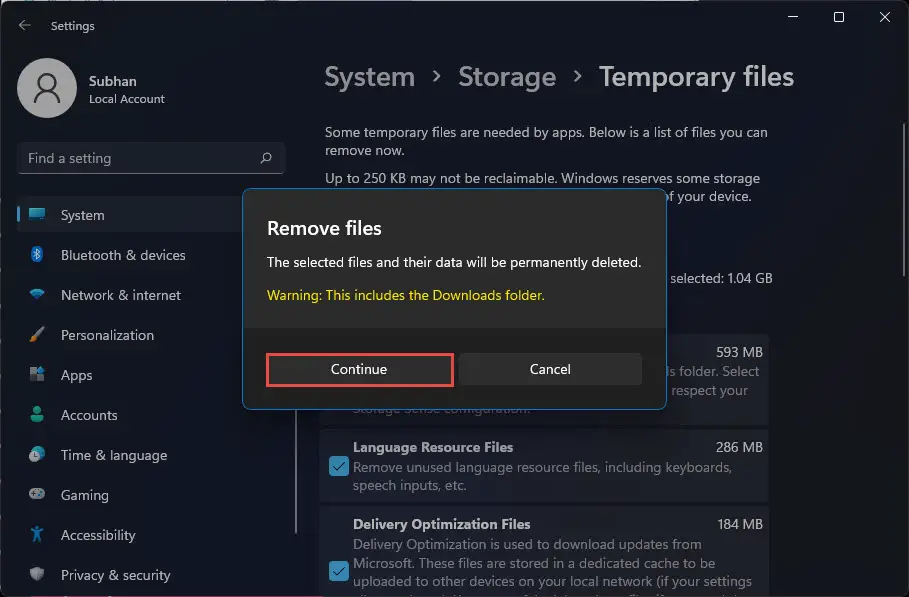Image resolution: width=909 pixels, height=597 pixels.
Task: Go to Storage in the breadcrumb
Action: coord(507,77)
